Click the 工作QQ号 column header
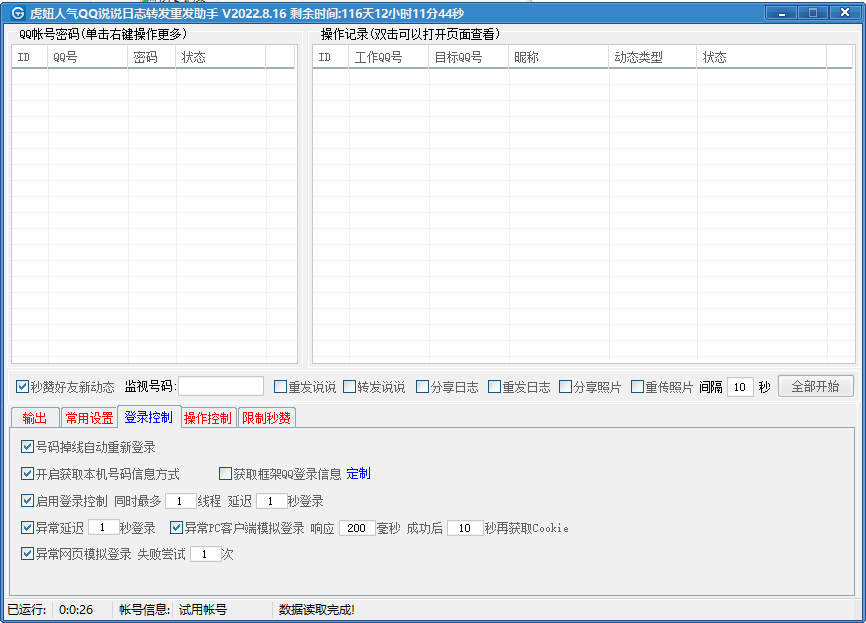Screen dimensions: 866x623 pyautogui.click(x=388, y=57)
